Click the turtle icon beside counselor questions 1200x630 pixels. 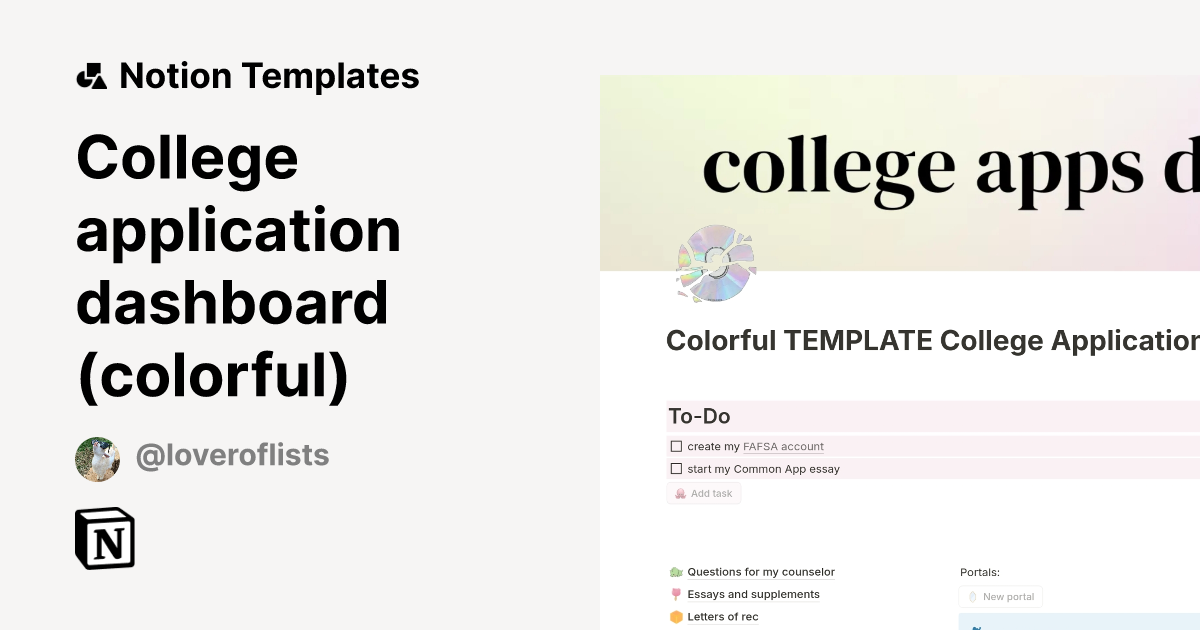click(676, 572)
